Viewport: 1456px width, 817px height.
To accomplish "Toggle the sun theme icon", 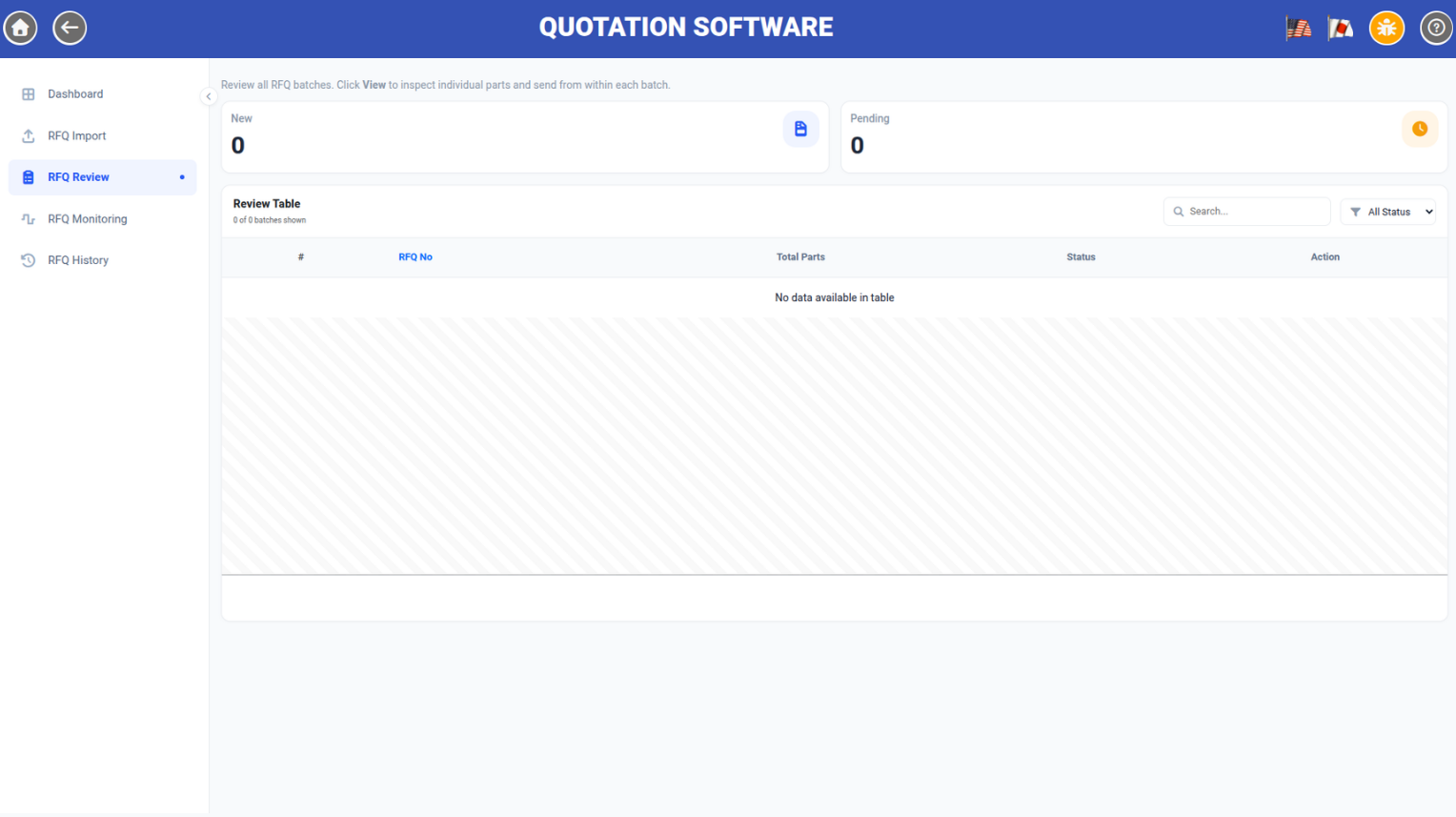I will click(x=1386, y=28).
